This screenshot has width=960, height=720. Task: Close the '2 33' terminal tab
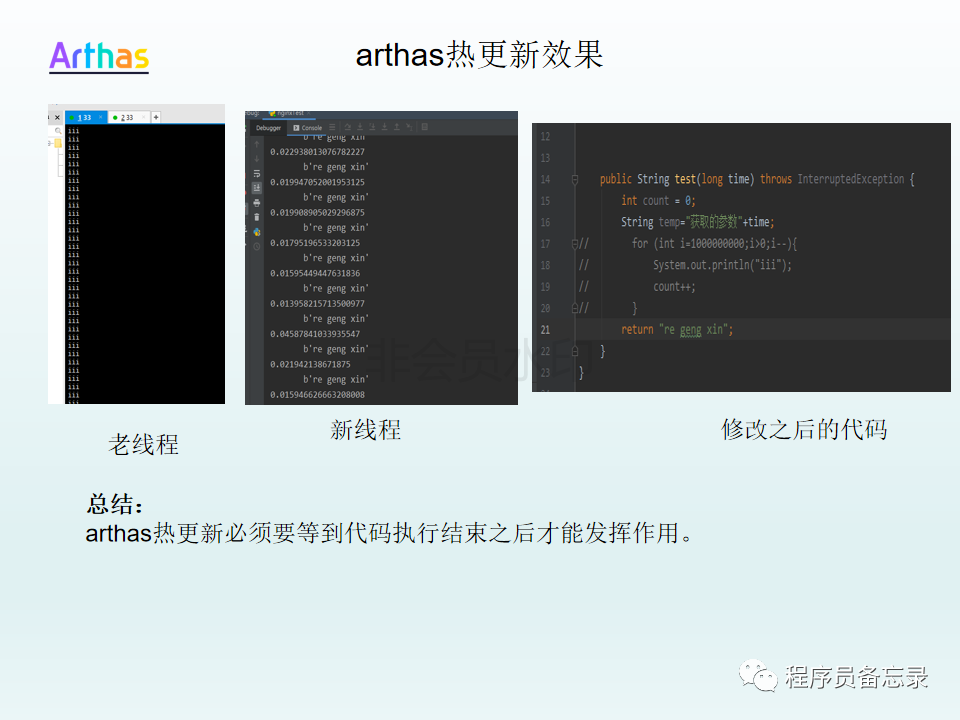click(144, 117)
